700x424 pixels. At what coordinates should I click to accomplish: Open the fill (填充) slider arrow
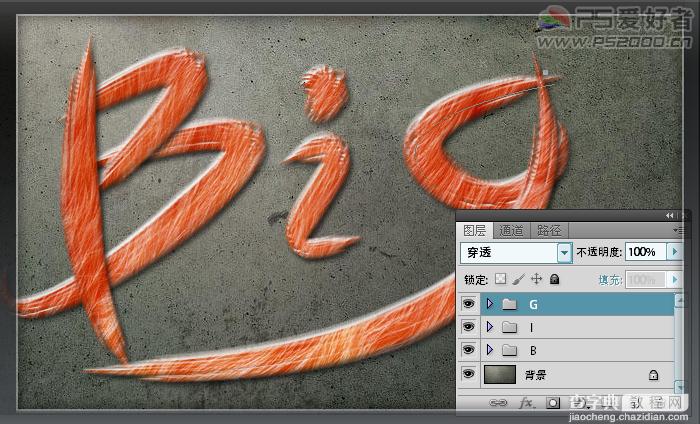675,280
